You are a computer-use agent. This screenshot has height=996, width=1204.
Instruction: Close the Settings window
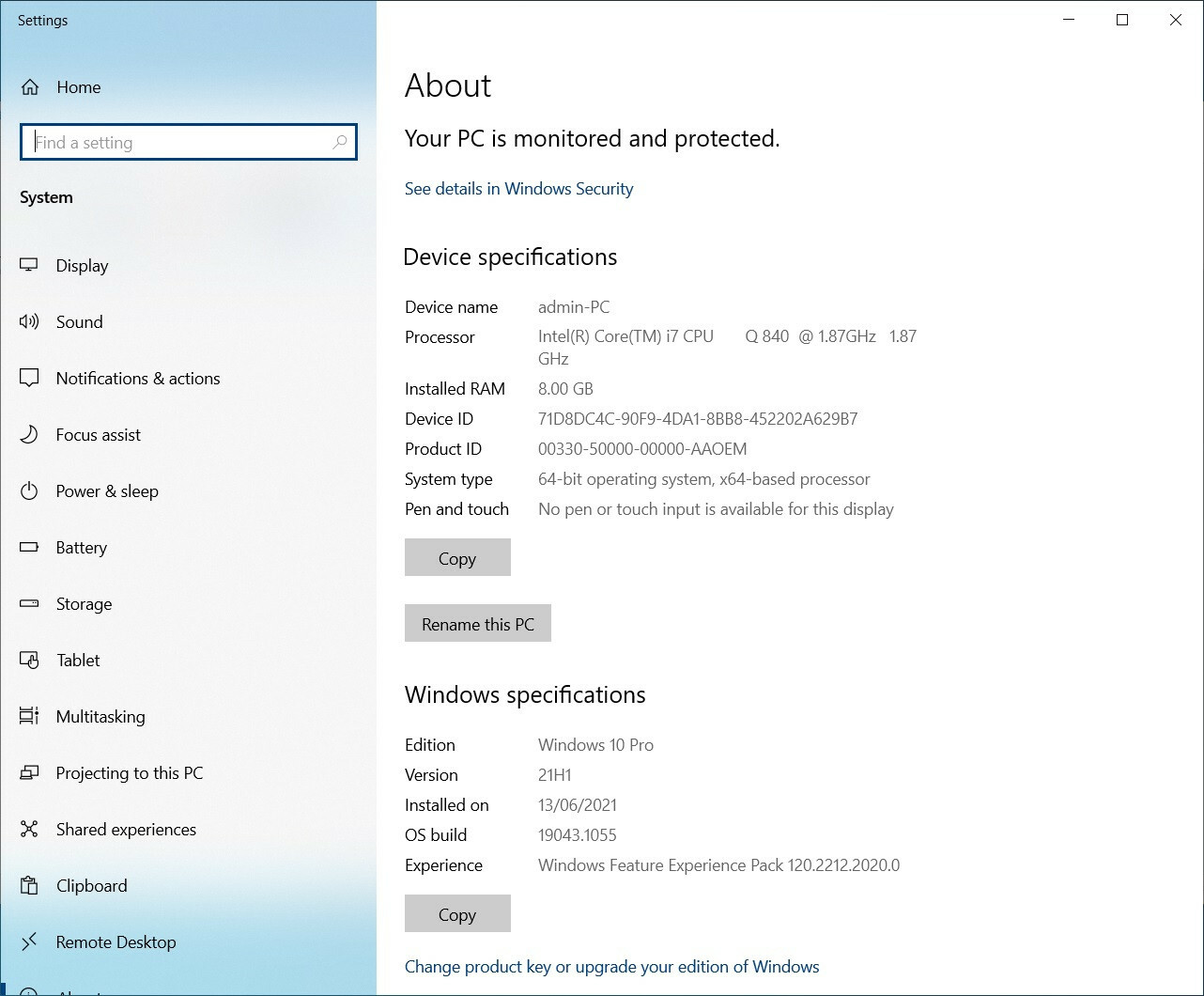(1176, 20)
